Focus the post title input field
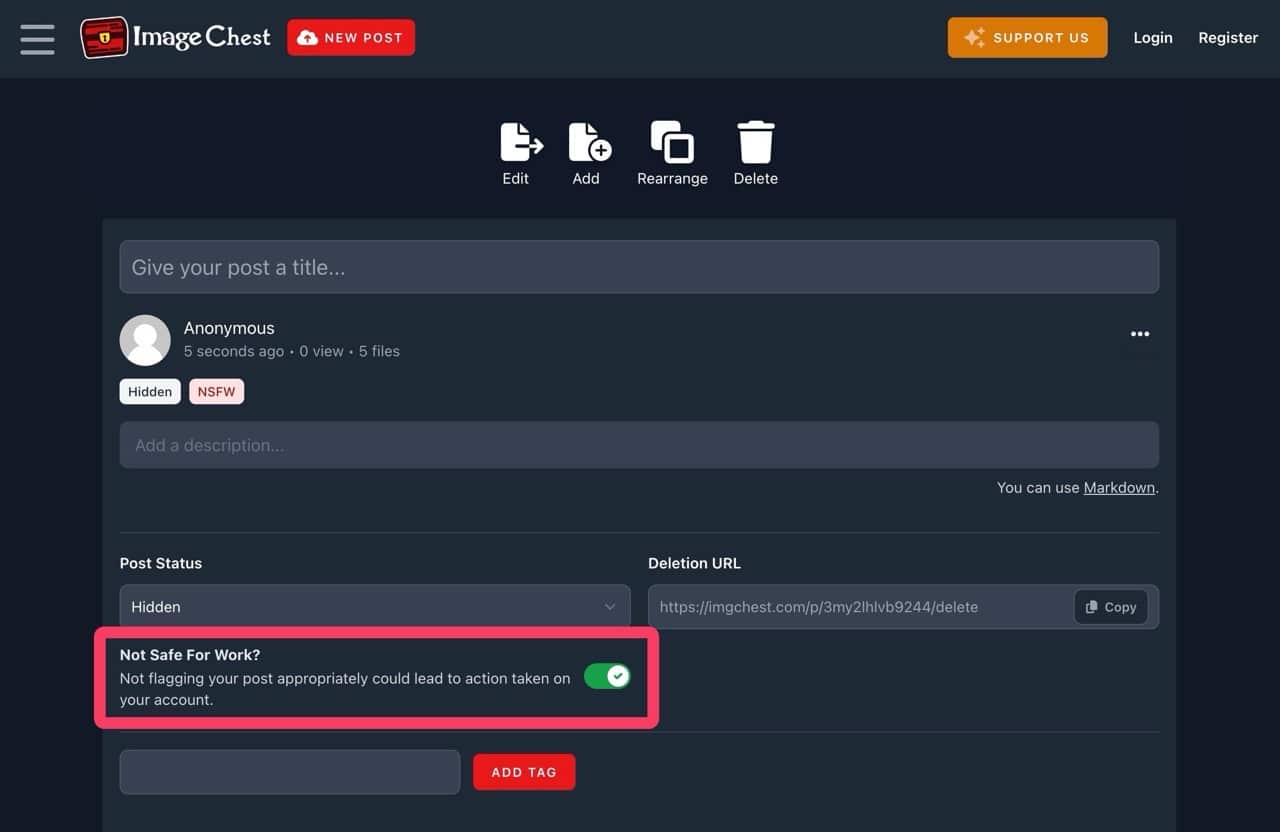The image size is (1280, 832). coord(639,267)
